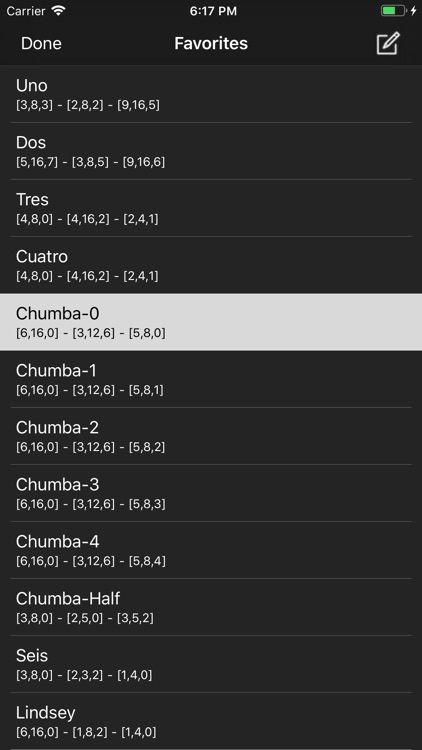422x750 pixels.
Task: Select the Uno favorite
Action: [211, 94]
